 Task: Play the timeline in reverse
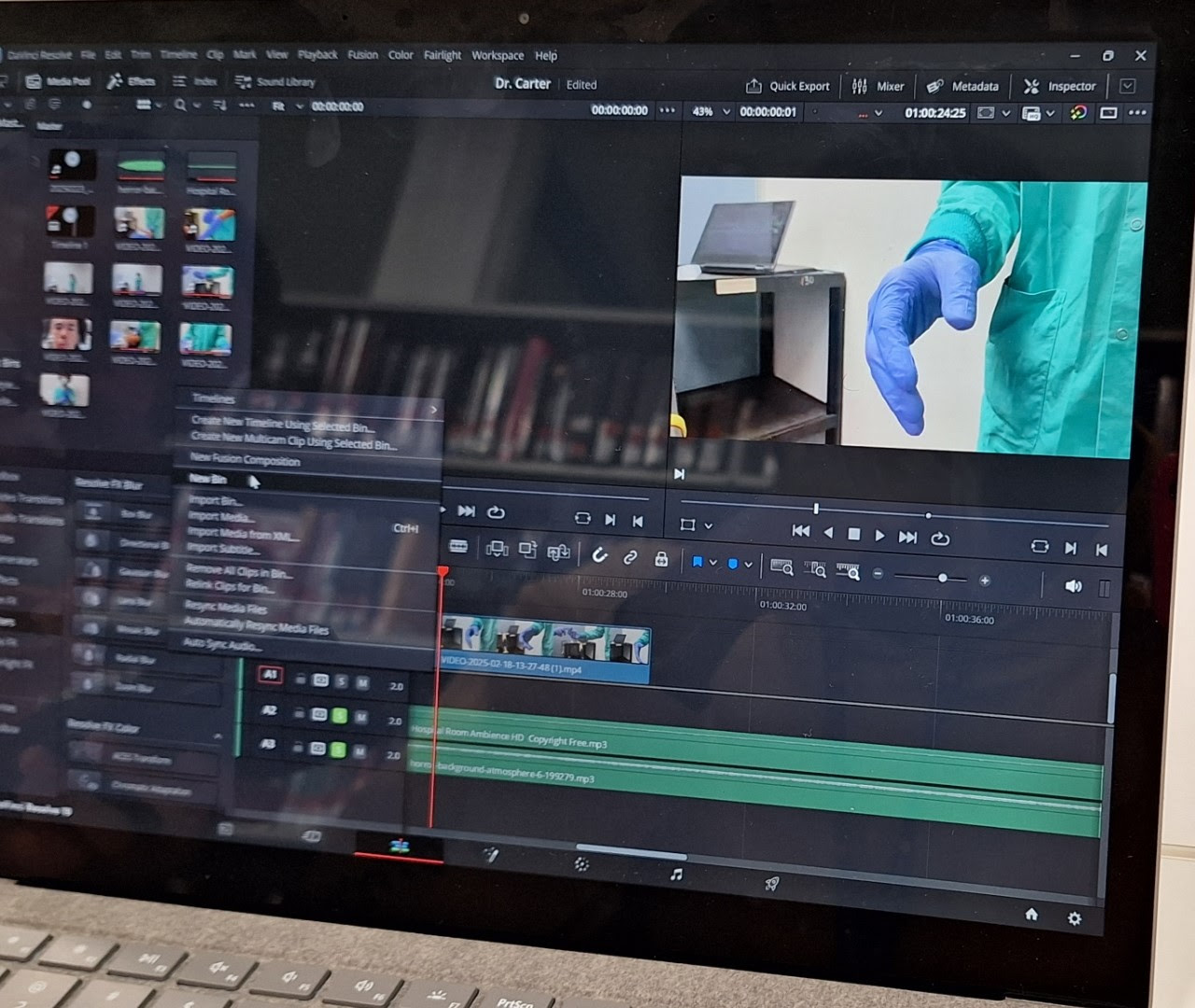click(x=827, y=532)
